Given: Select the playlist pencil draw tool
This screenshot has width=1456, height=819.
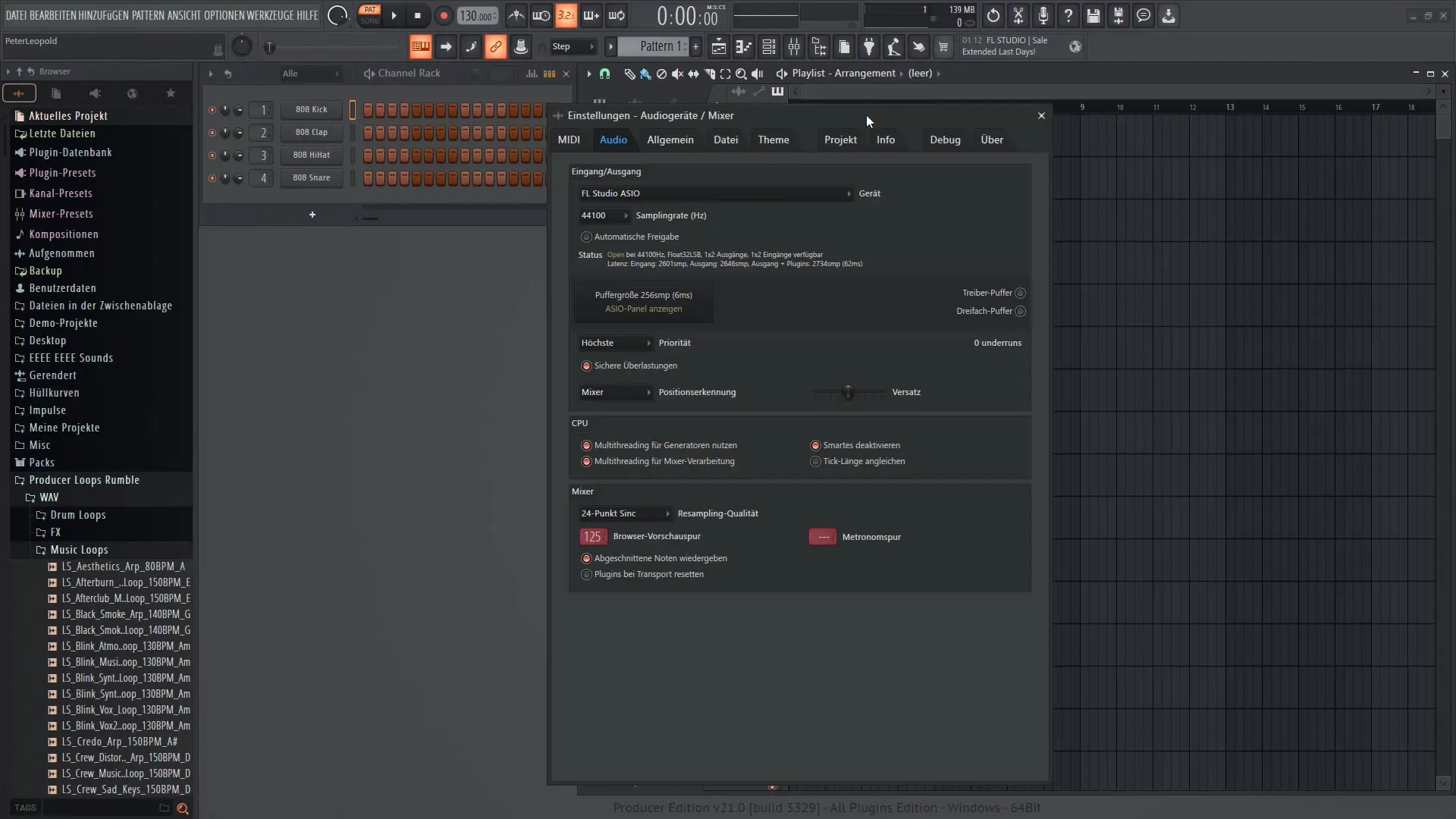Looking at the screenshot, I should pyautogui.click(x=629, y=74).
